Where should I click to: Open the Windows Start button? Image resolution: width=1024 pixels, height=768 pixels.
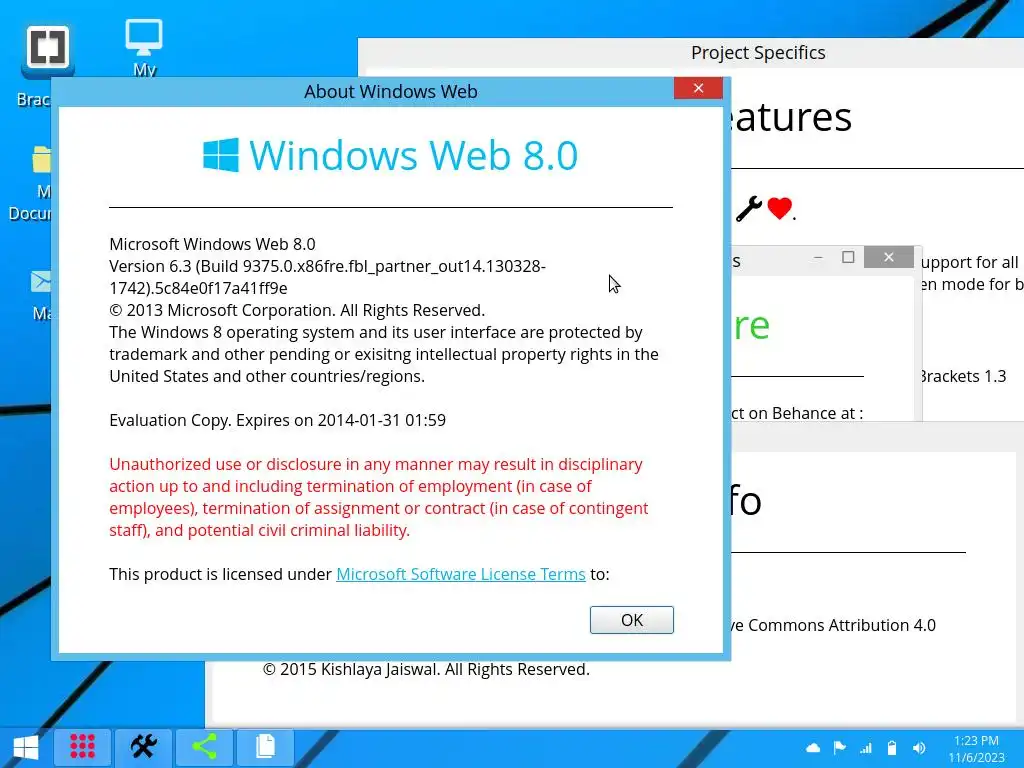click(26, 747)
